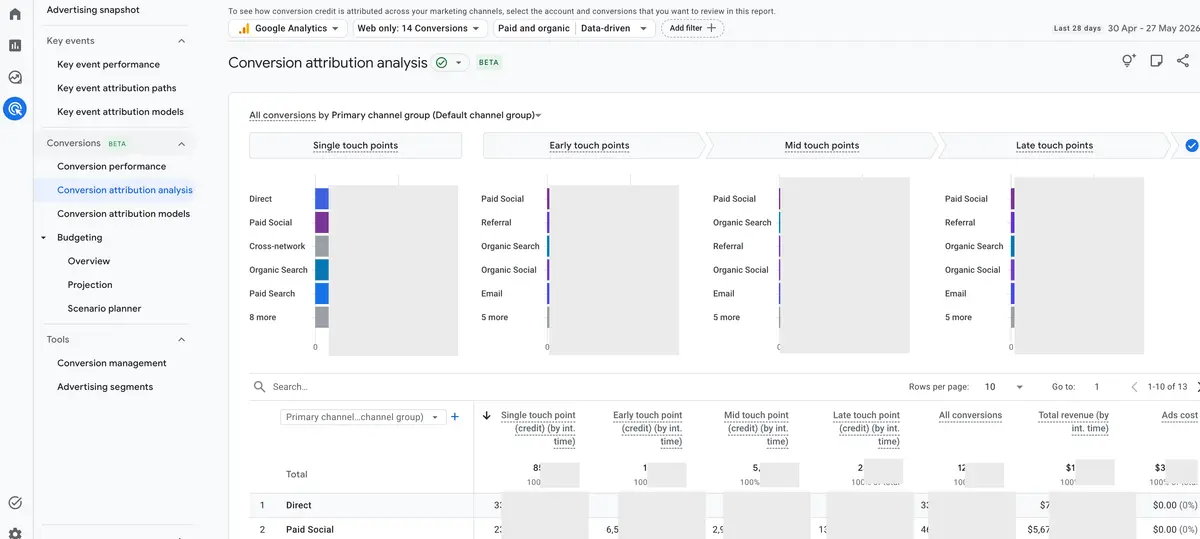Click Paid and organic filter segment
Image resolution: width=1200 pixels, height=539 pixels.
(533, 28)
